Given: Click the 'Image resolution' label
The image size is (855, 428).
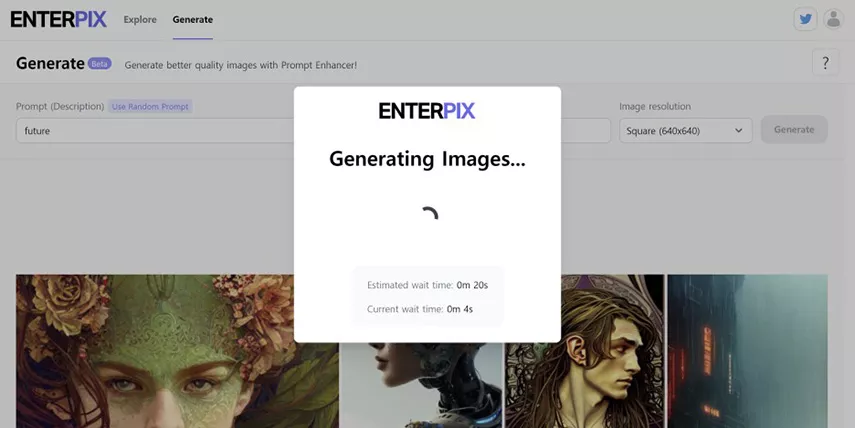Looking at the screenshot, I should 655,106.
